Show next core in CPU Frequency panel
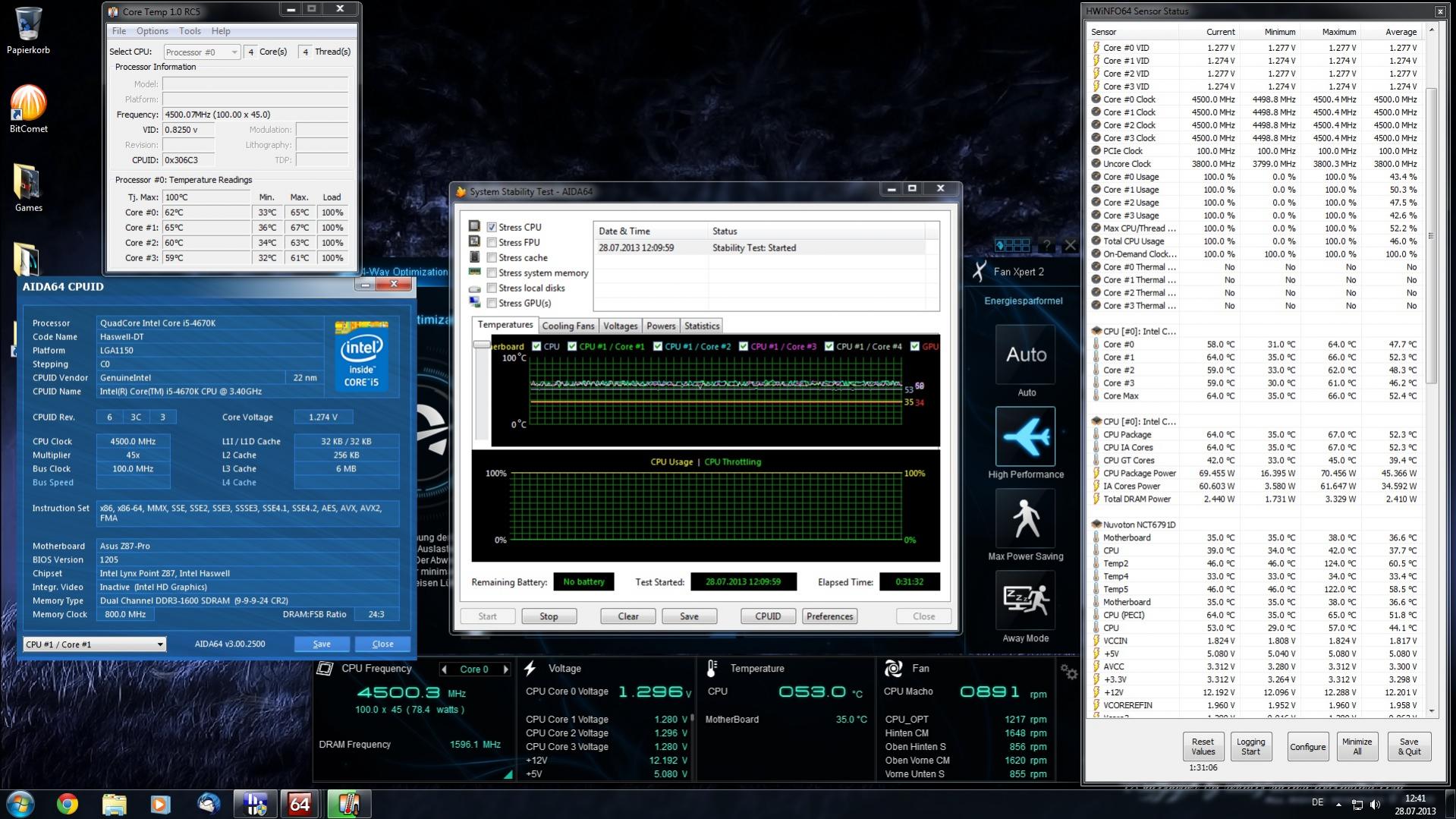This screenshot has height=819, width=1456. click(x=506, y=669)
